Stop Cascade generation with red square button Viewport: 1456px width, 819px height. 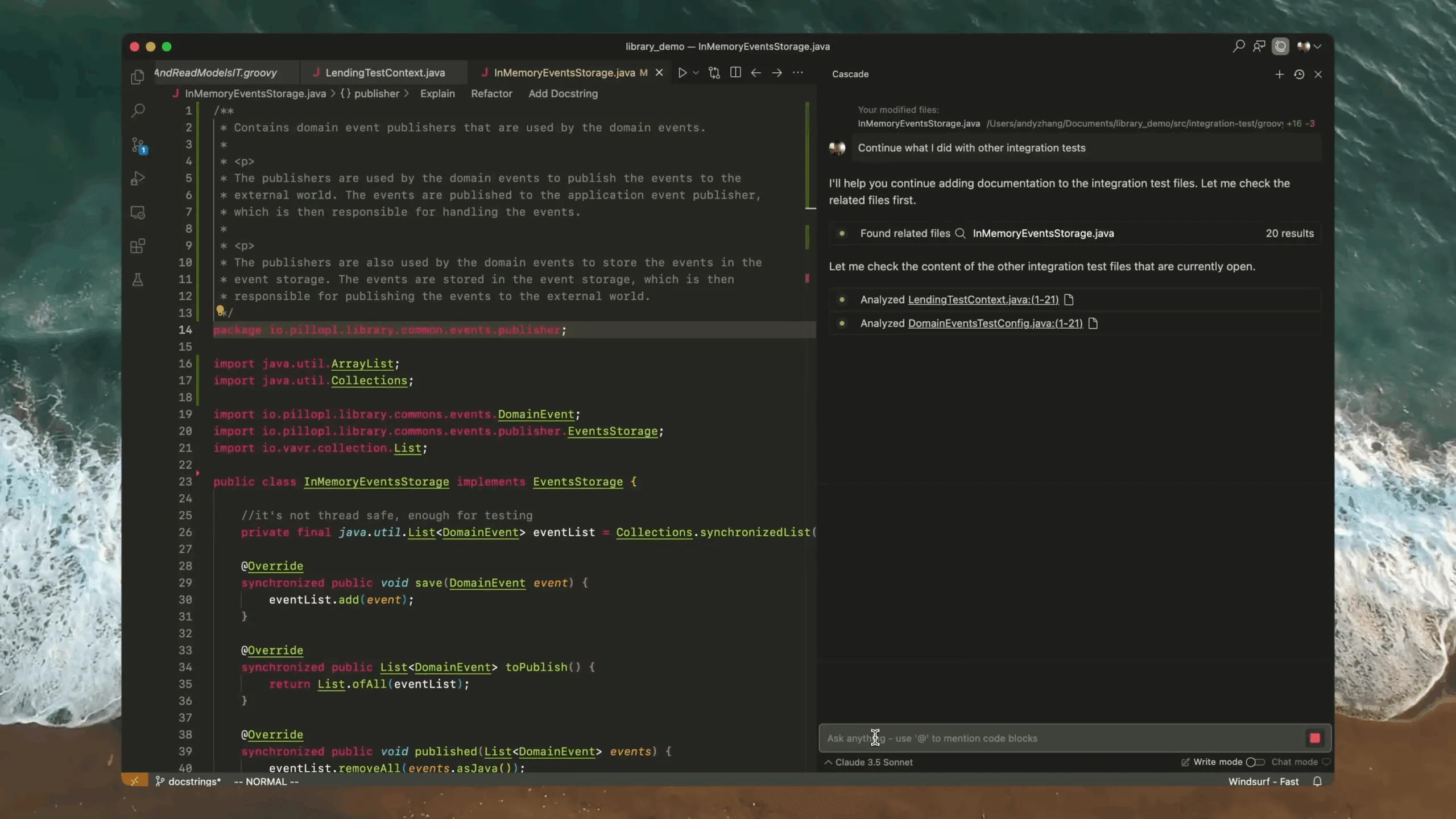point(1314,738)
